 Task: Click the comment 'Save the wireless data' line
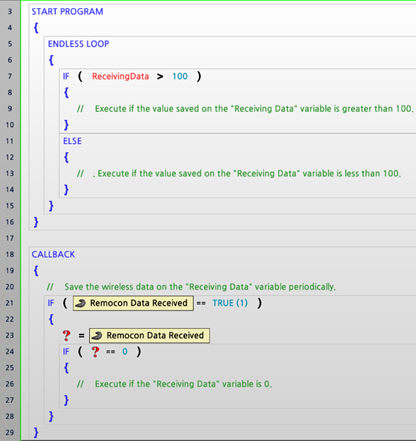tap(191, 287)
